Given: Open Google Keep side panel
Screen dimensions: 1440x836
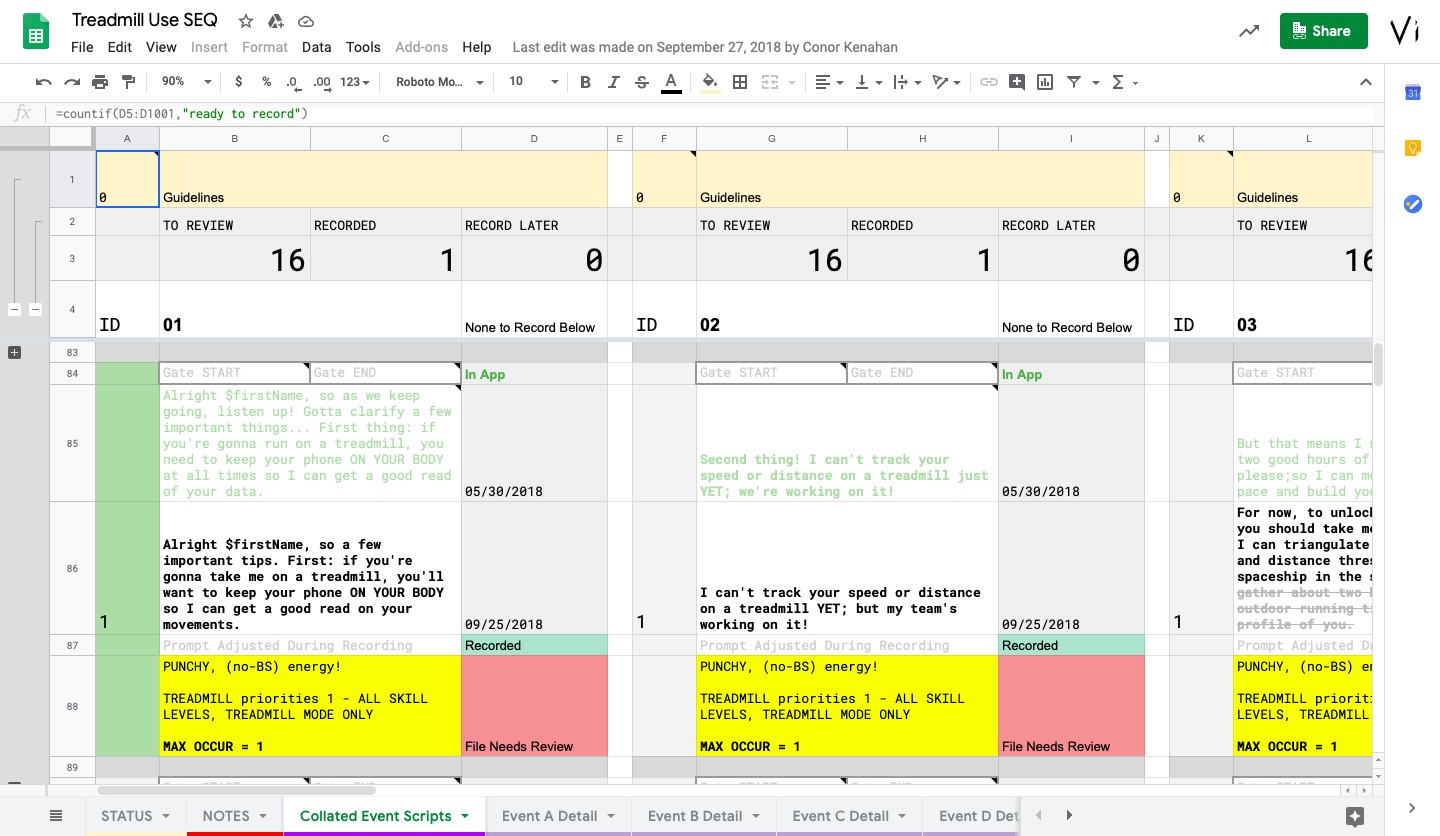Looking at the screenshot, I should 1413,148.
